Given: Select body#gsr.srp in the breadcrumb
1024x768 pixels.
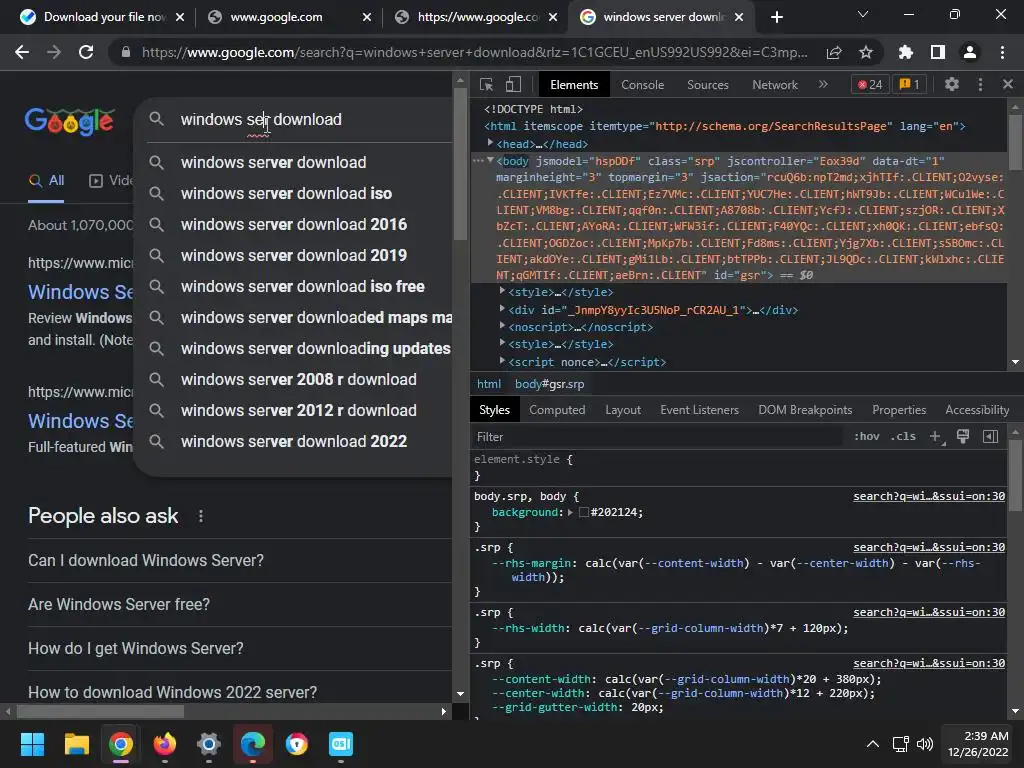Looking at the screenshot, I should click(x=549, y=384).
